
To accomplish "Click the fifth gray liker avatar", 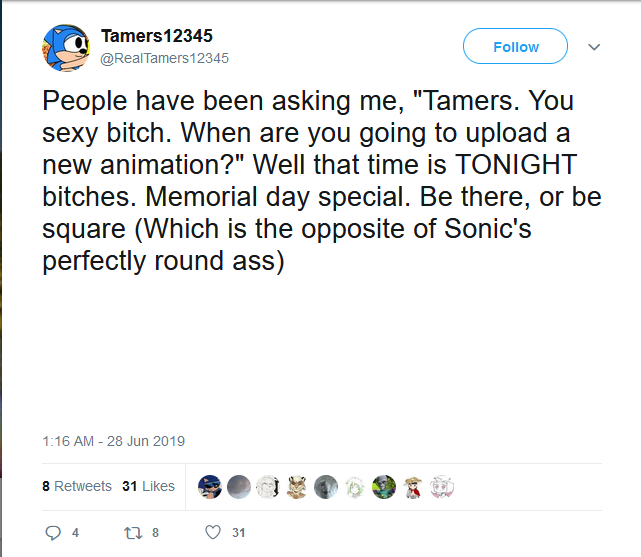I will pyautogui.click(x=326, y=487).
